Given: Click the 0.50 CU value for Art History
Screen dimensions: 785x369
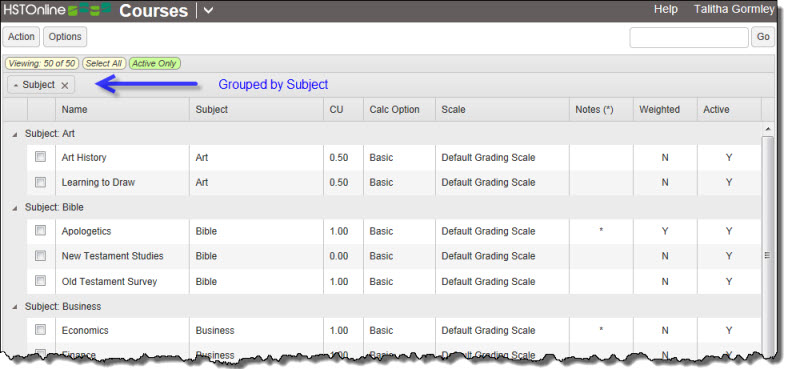Looking at the screenshot, I should [x=339, y=158].
